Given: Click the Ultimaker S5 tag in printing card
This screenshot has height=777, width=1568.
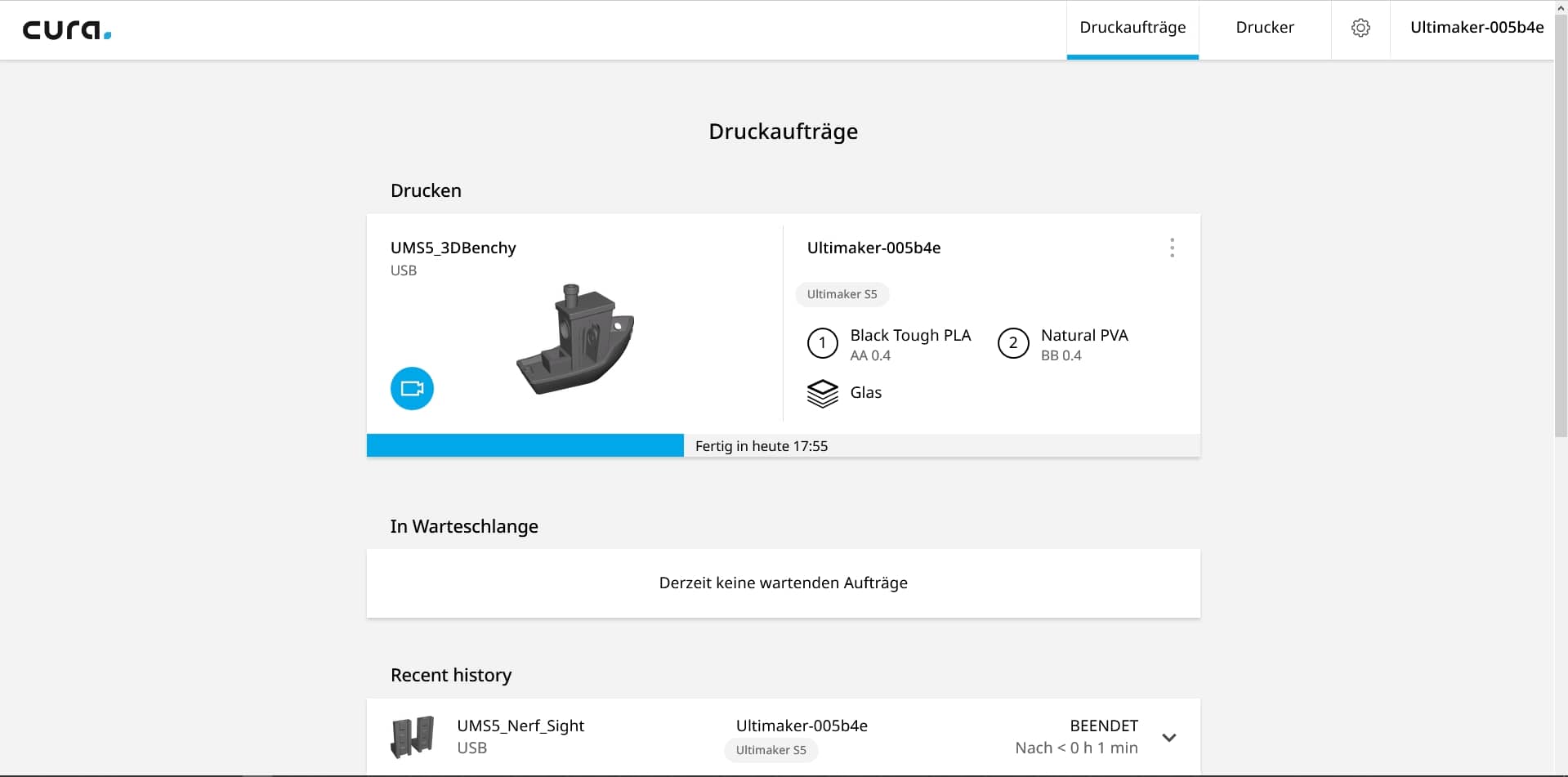Looking at the screenshot, I should pyautogui.click(x=842, y=294).
